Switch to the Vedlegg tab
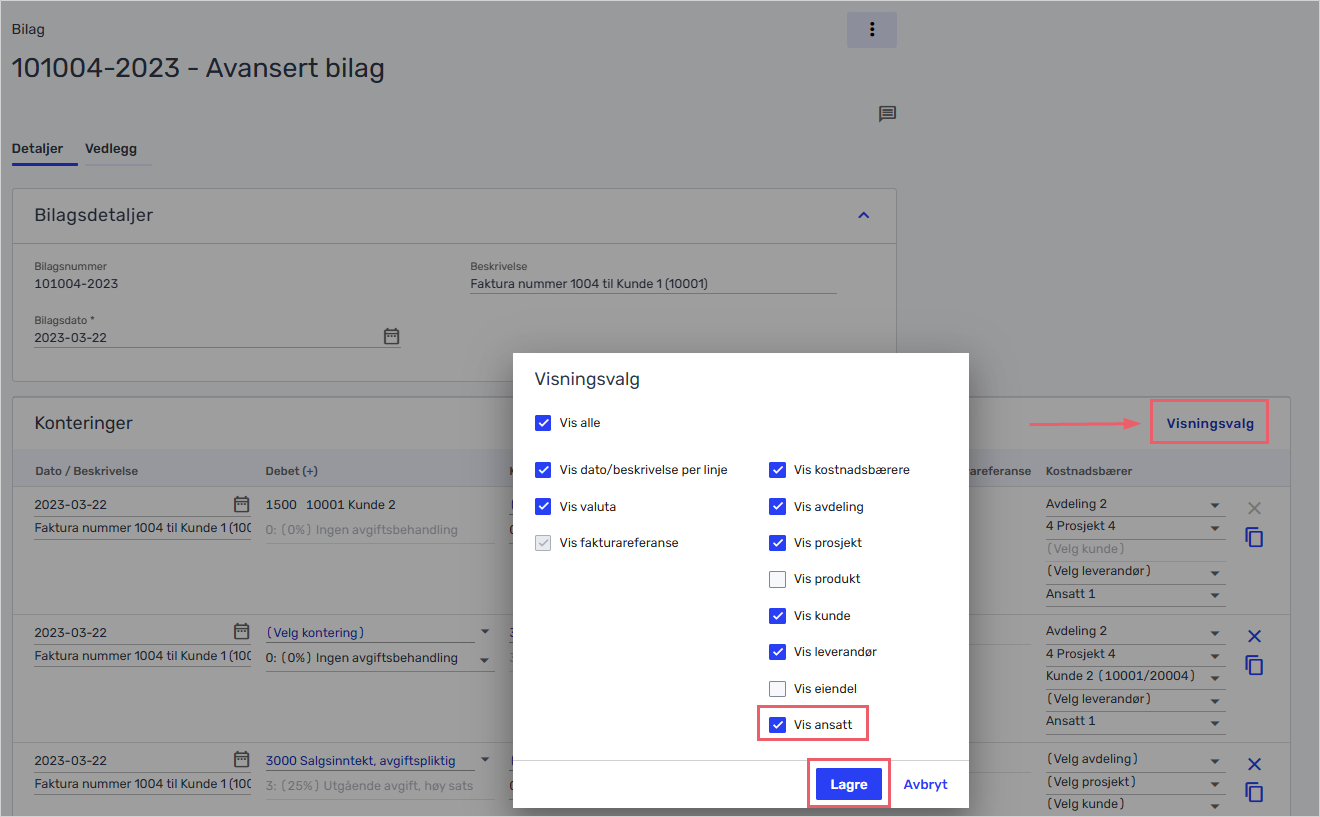 click(x=110, y=149)
